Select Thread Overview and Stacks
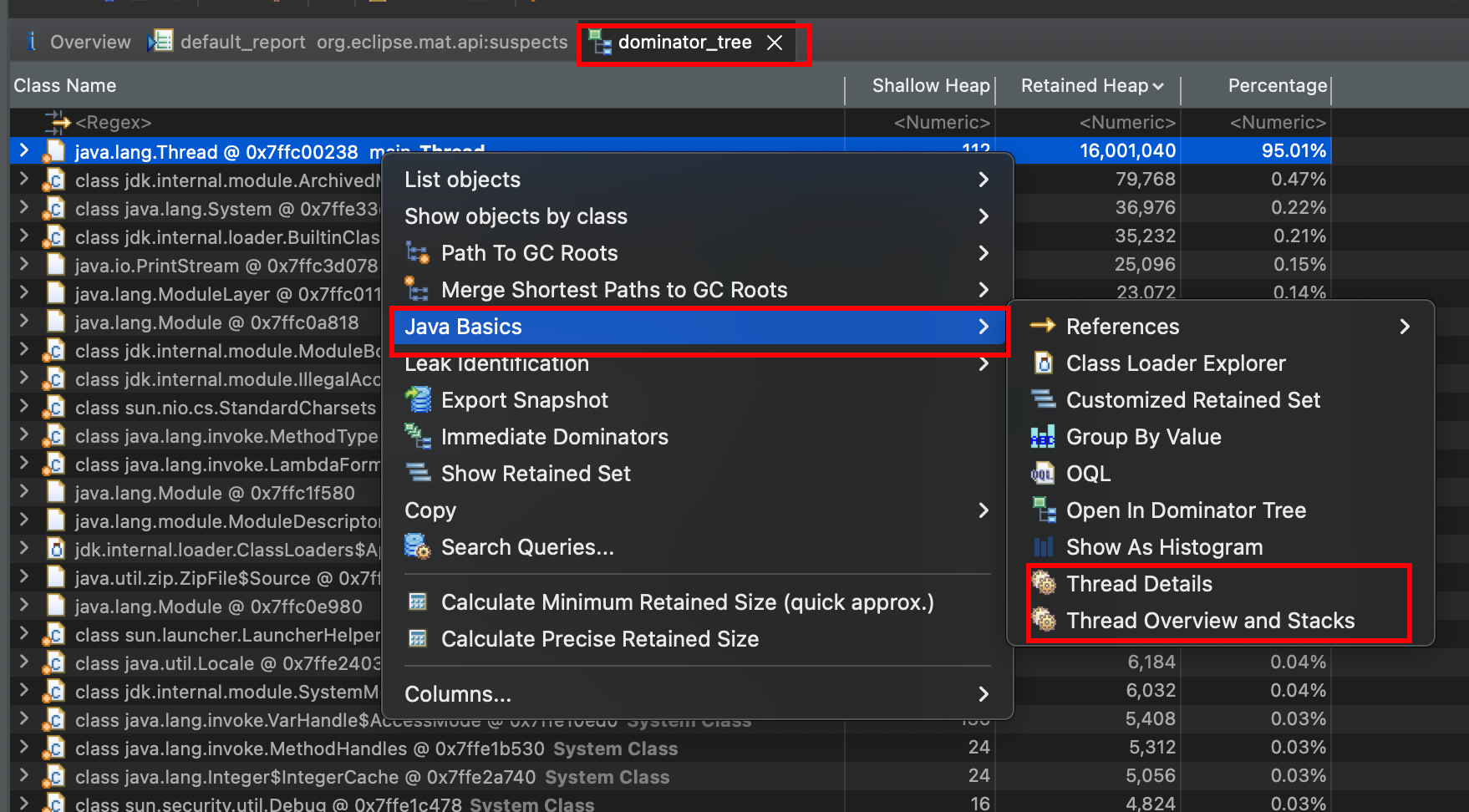Screen dimensions: 1469x812 click(1210, 620)
